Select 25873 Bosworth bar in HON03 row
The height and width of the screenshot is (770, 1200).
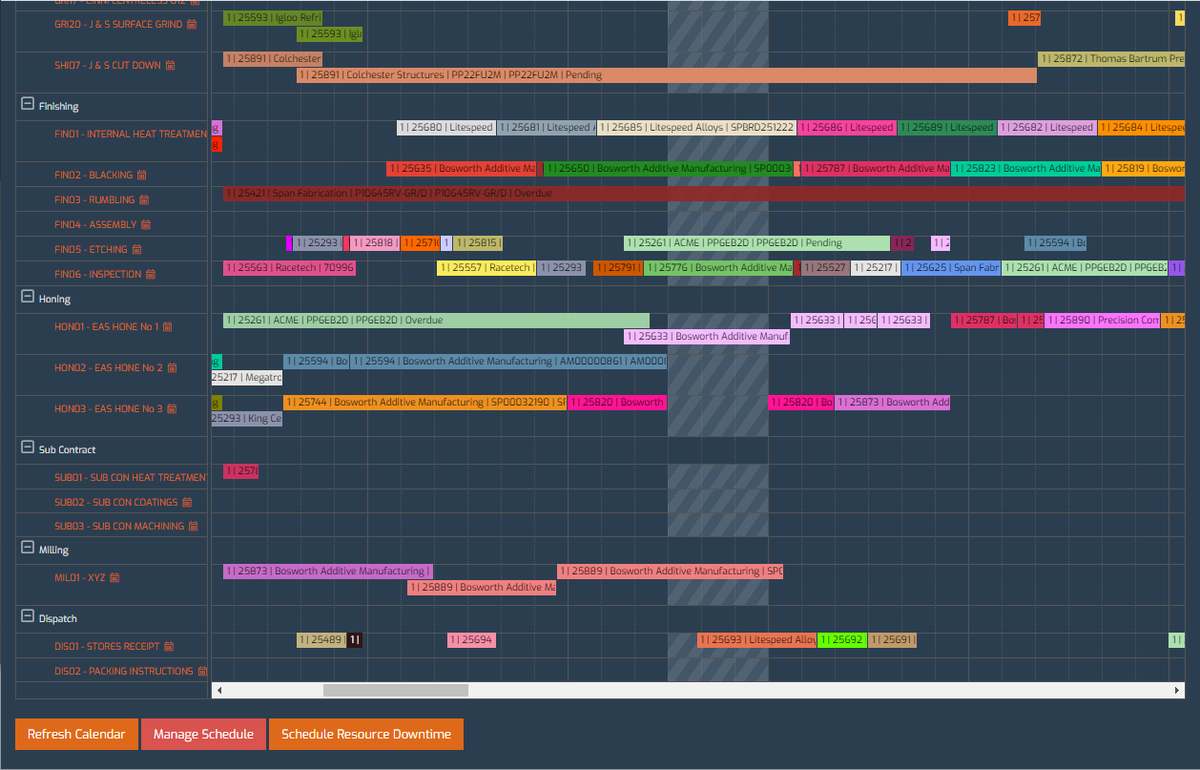pos(892,402)
